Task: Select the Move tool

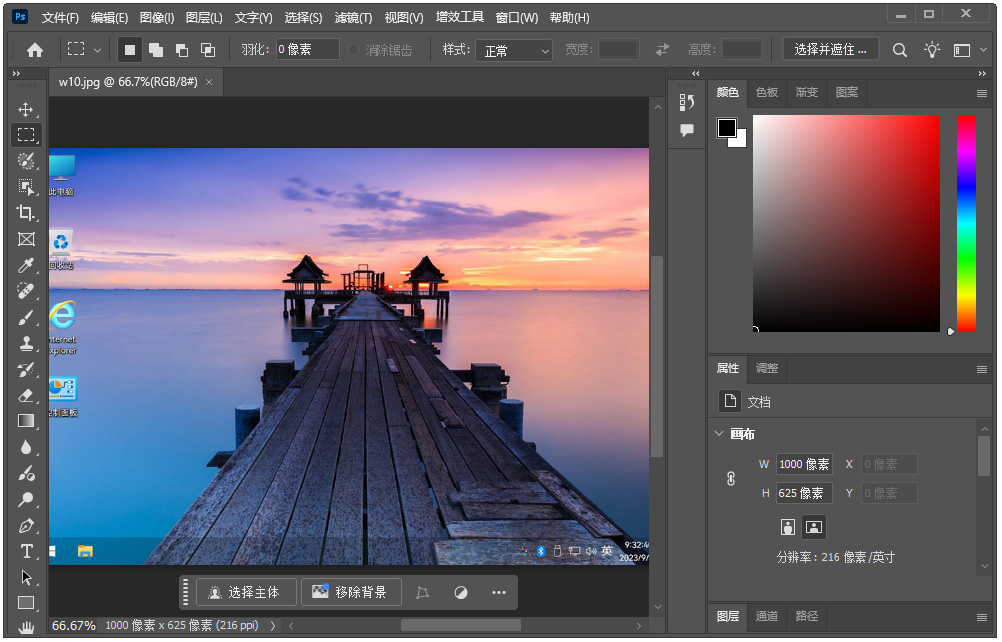Action: coord(26,110)
